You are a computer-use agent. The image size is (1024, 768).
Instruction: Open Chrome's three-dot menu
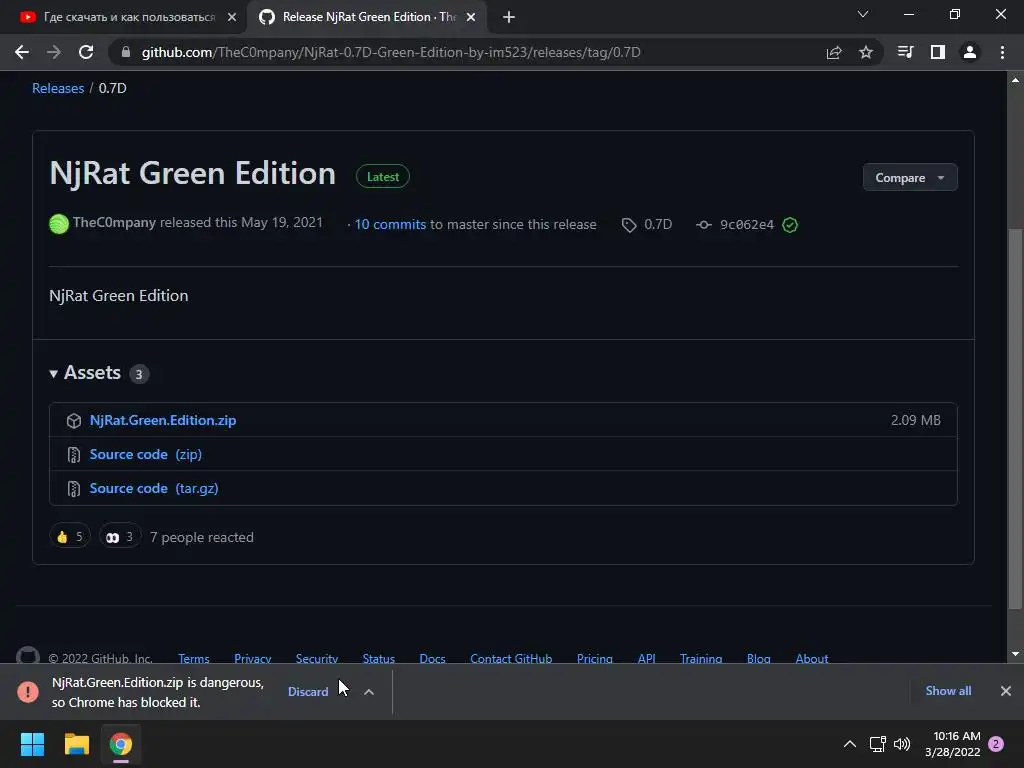(x=1002, y=52)
